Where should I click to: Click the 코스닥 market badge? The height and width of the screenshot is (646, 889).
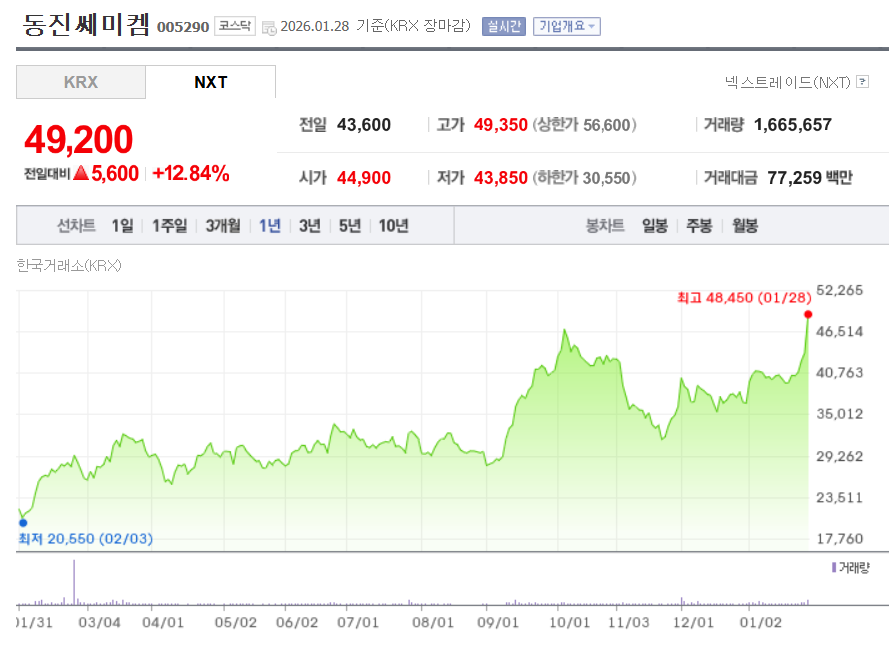pos(235,26)
